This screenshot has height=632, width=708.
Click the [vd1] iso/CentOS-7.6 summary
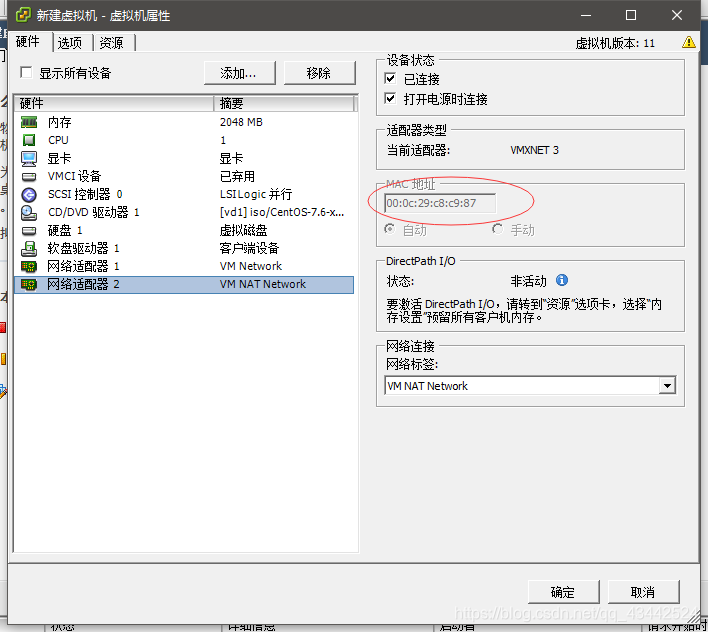point(282,213)
